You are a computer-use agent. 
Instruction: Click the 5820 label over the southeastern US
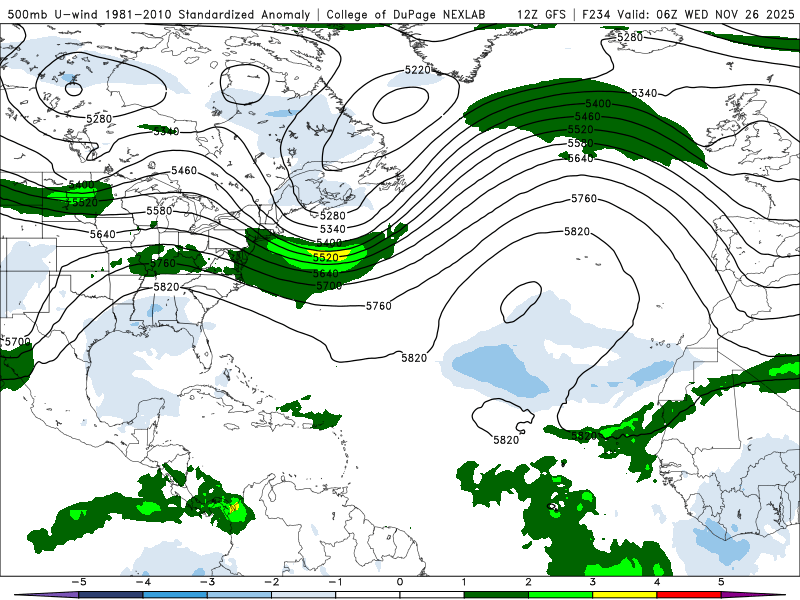(x=166, y=287)
